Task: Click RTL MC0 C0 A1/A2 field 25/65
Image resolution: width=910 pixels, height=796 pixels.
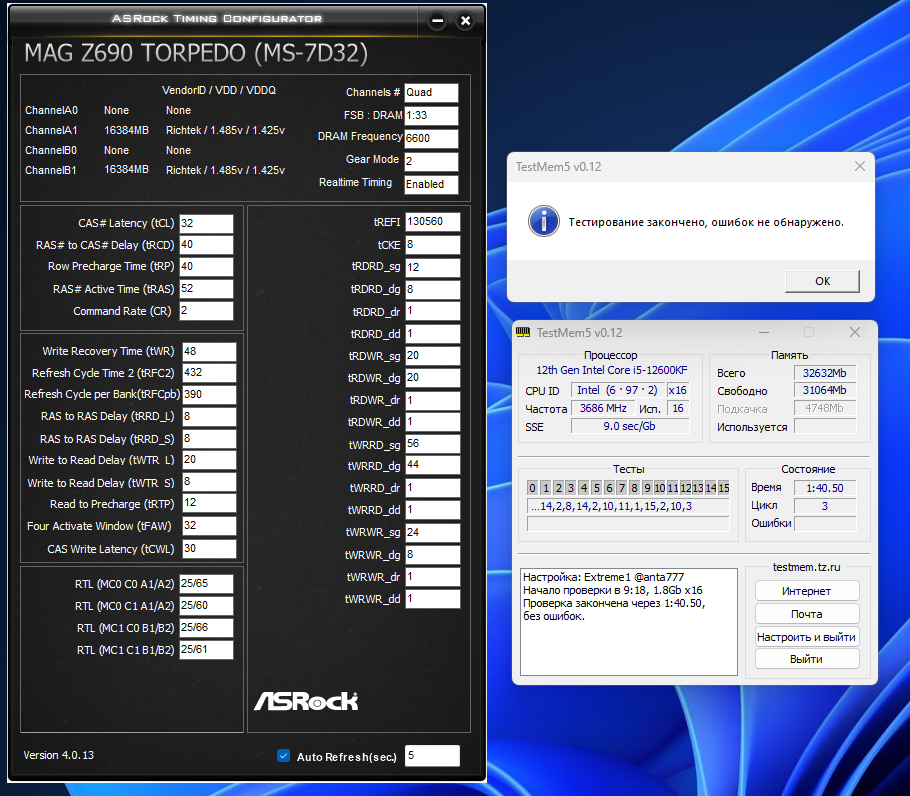Action: 206,584
